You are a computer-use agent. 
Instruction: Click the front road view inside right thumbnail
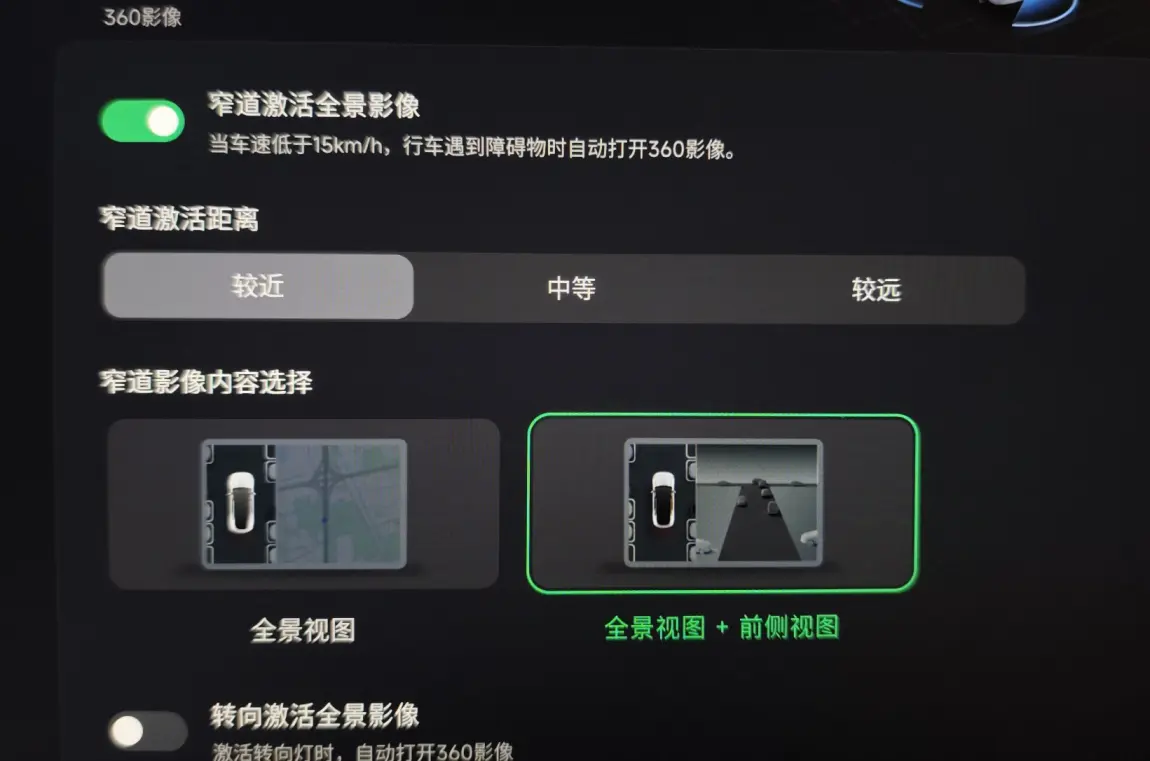757,503
